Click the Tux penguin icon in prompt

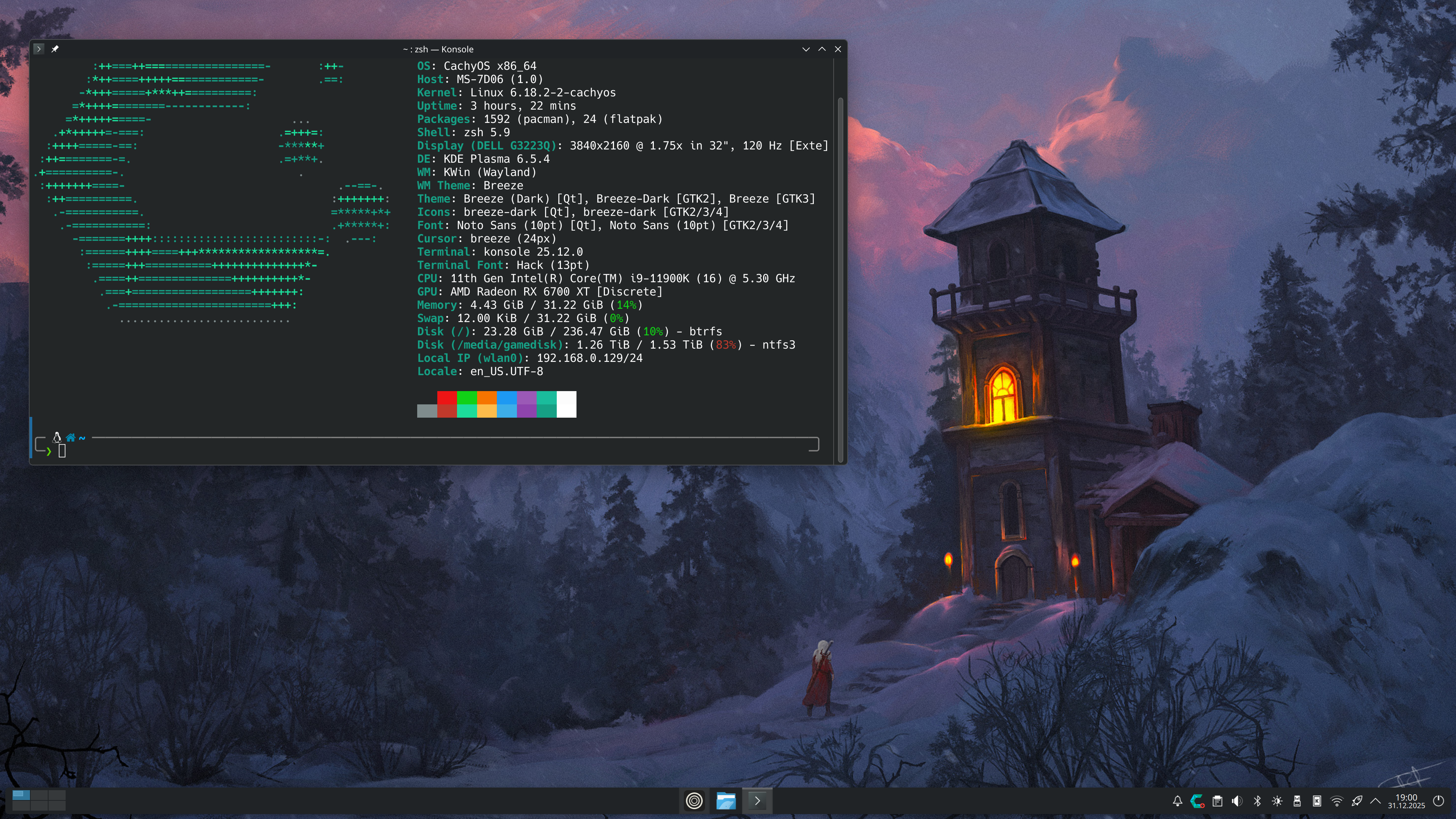point(57,437)
